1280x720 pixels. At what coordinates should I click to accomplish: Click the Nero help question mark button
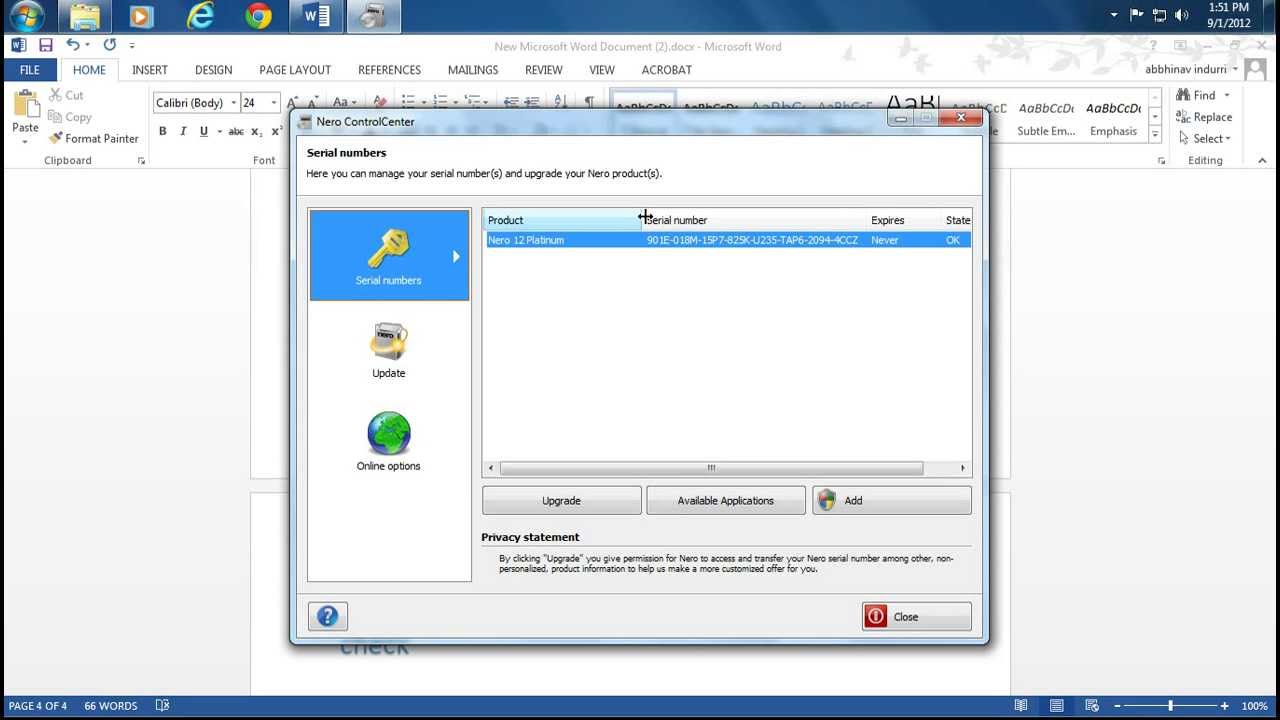(x=328, y=616)
